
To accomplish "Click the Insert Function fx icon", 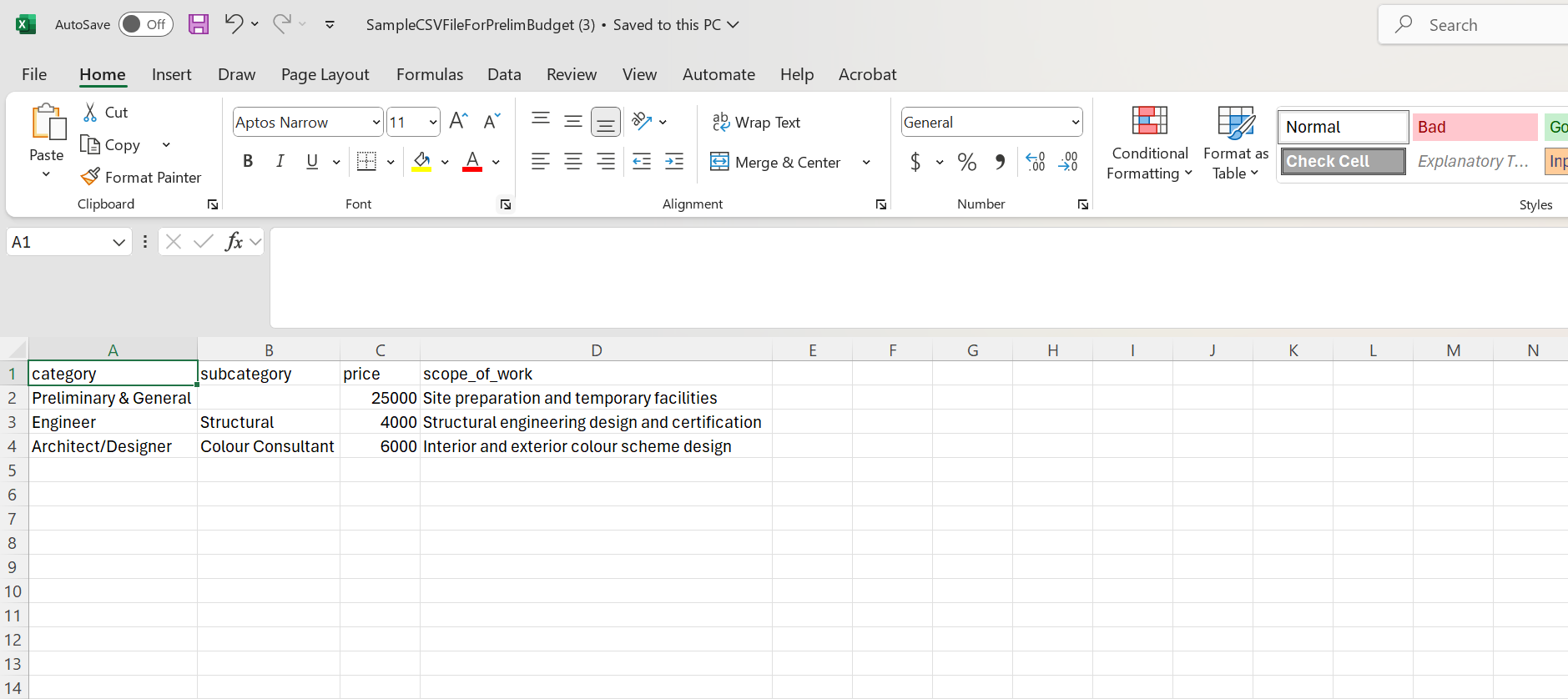I will coord(234,242).
